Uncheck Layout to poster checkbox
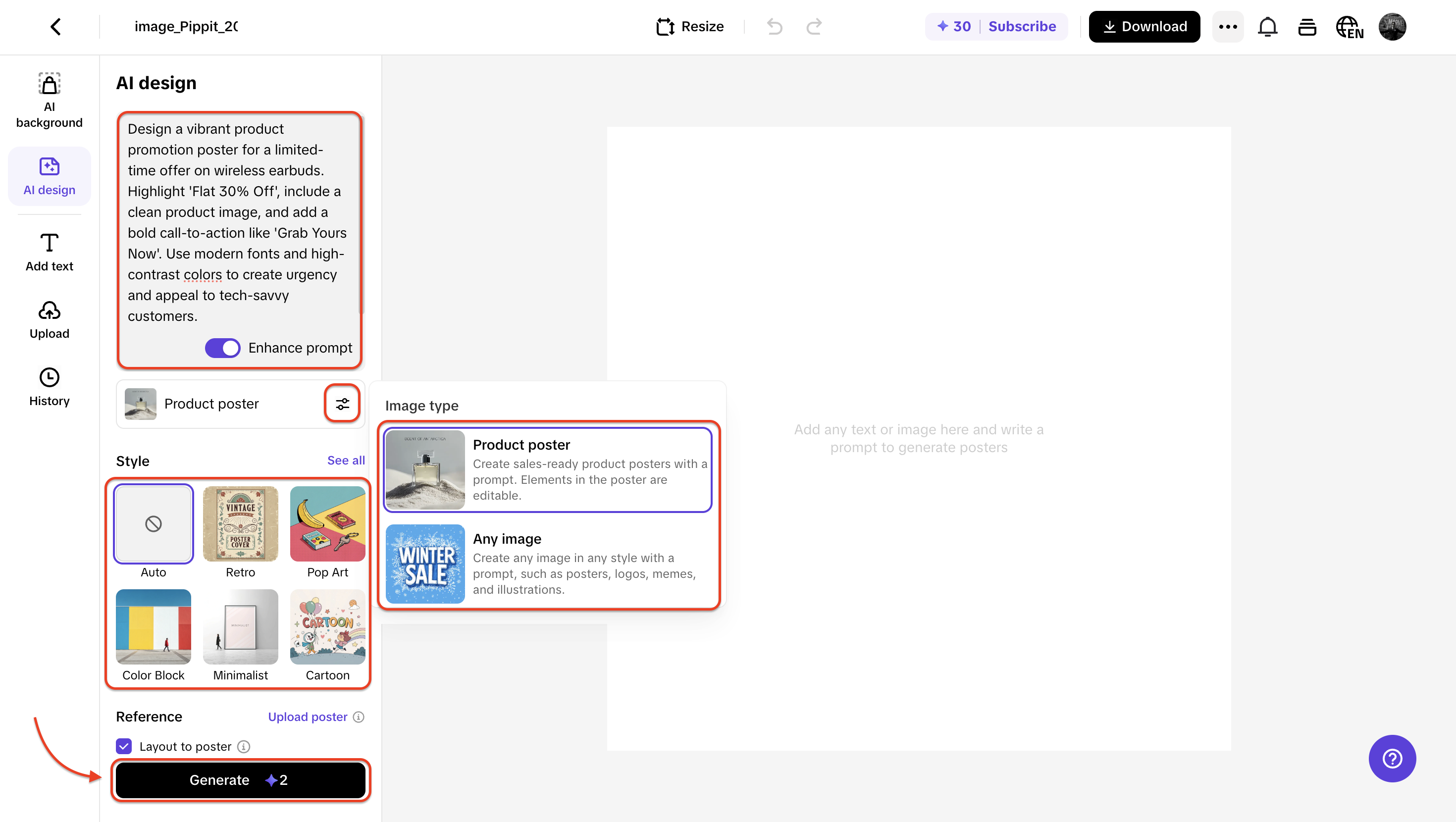Viewport: 1456px width, 822px height. 124,746
